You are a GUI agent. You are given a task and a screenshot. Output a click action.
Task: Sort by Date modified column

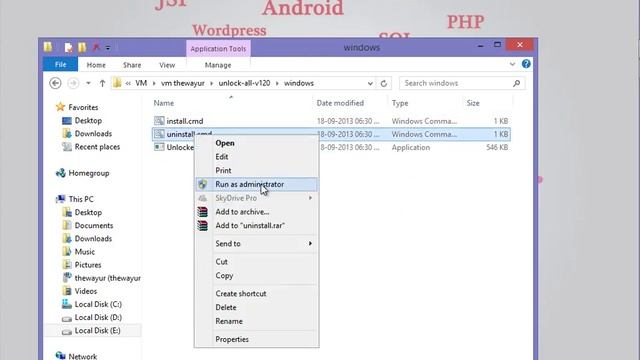pos(340,103)
